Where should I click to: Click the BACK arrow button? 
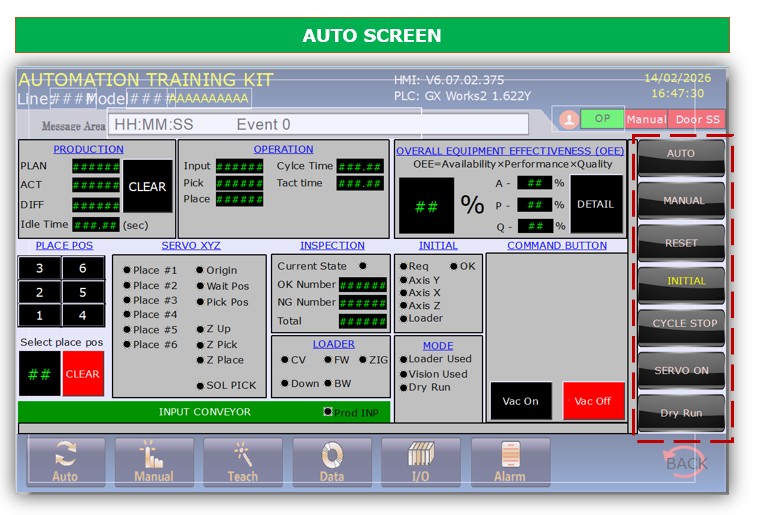click(x=686, y=463)
